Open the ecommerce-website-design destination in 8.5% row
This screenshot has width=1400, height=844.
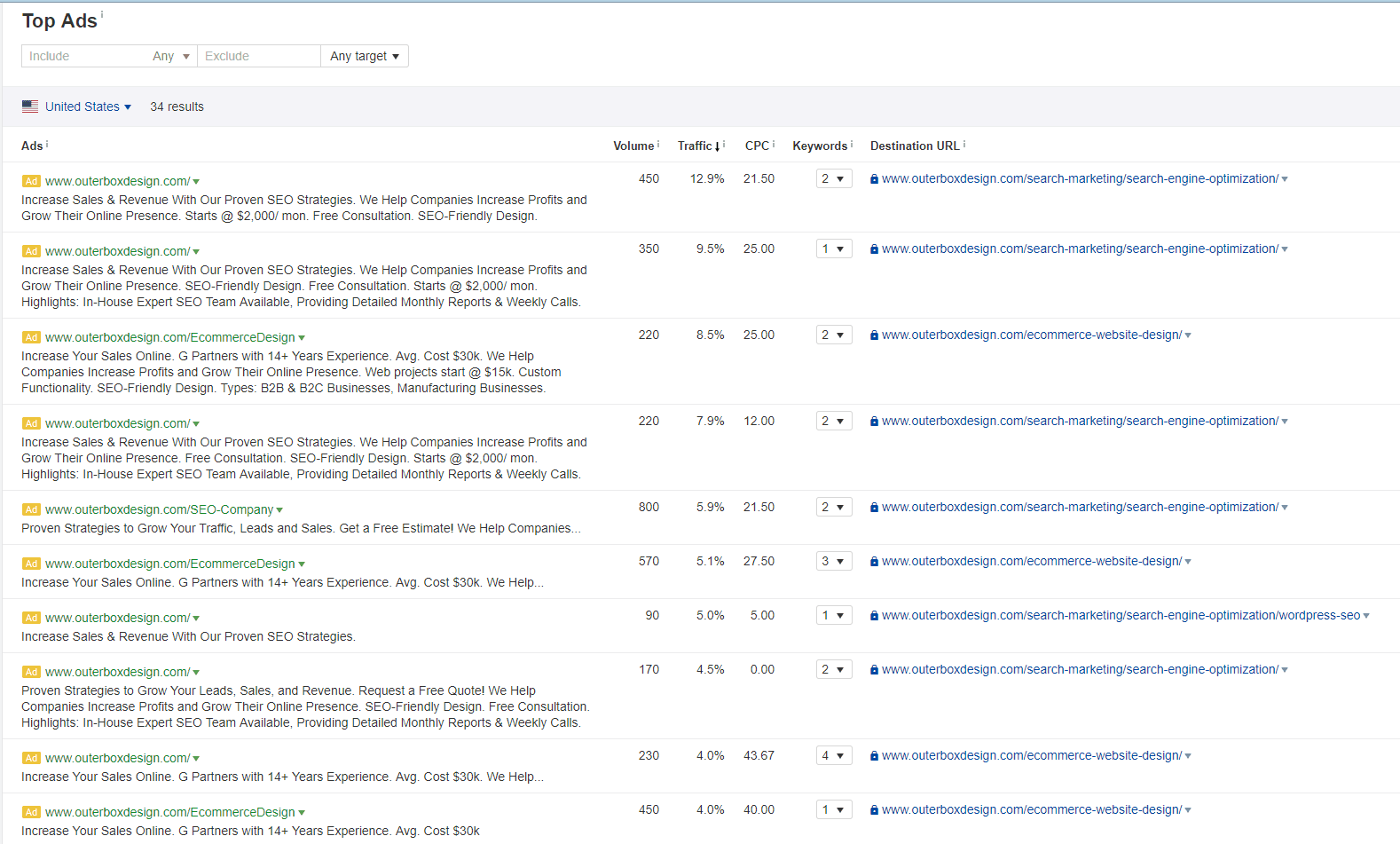point(1032,335)
